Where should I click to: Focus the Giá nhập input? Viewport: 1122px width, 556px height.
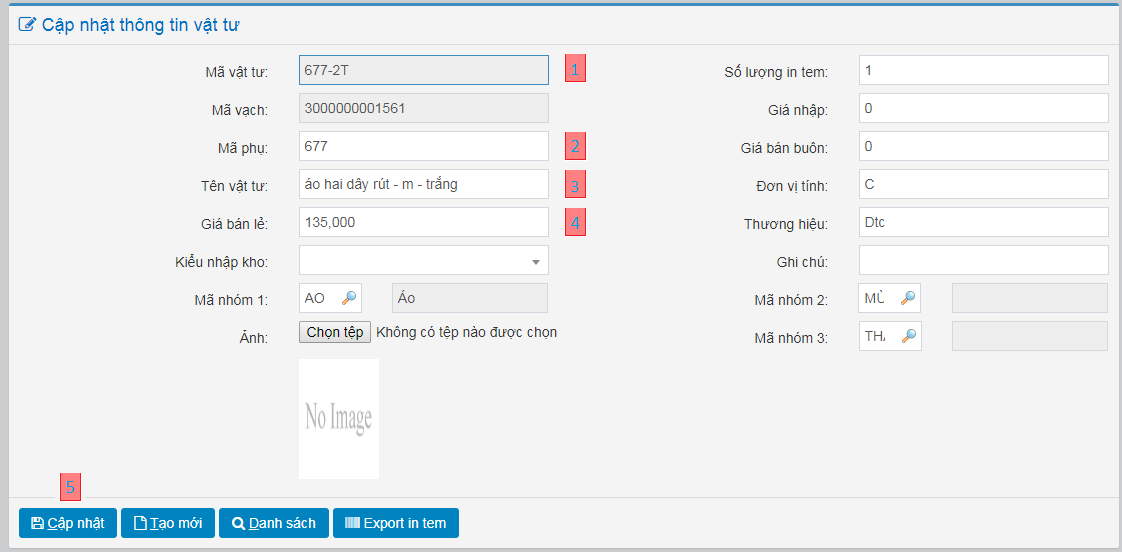[x=983, y=108]
